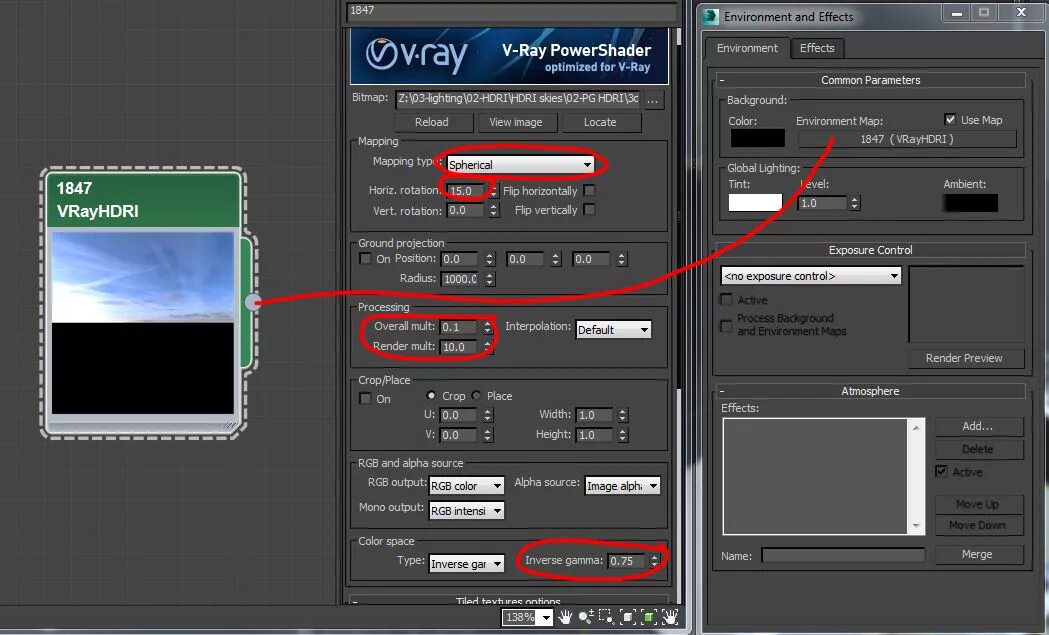Click the Horiz. rotation spinner arrows
This screenshot has width=1049, height=635.
(493, 191)
